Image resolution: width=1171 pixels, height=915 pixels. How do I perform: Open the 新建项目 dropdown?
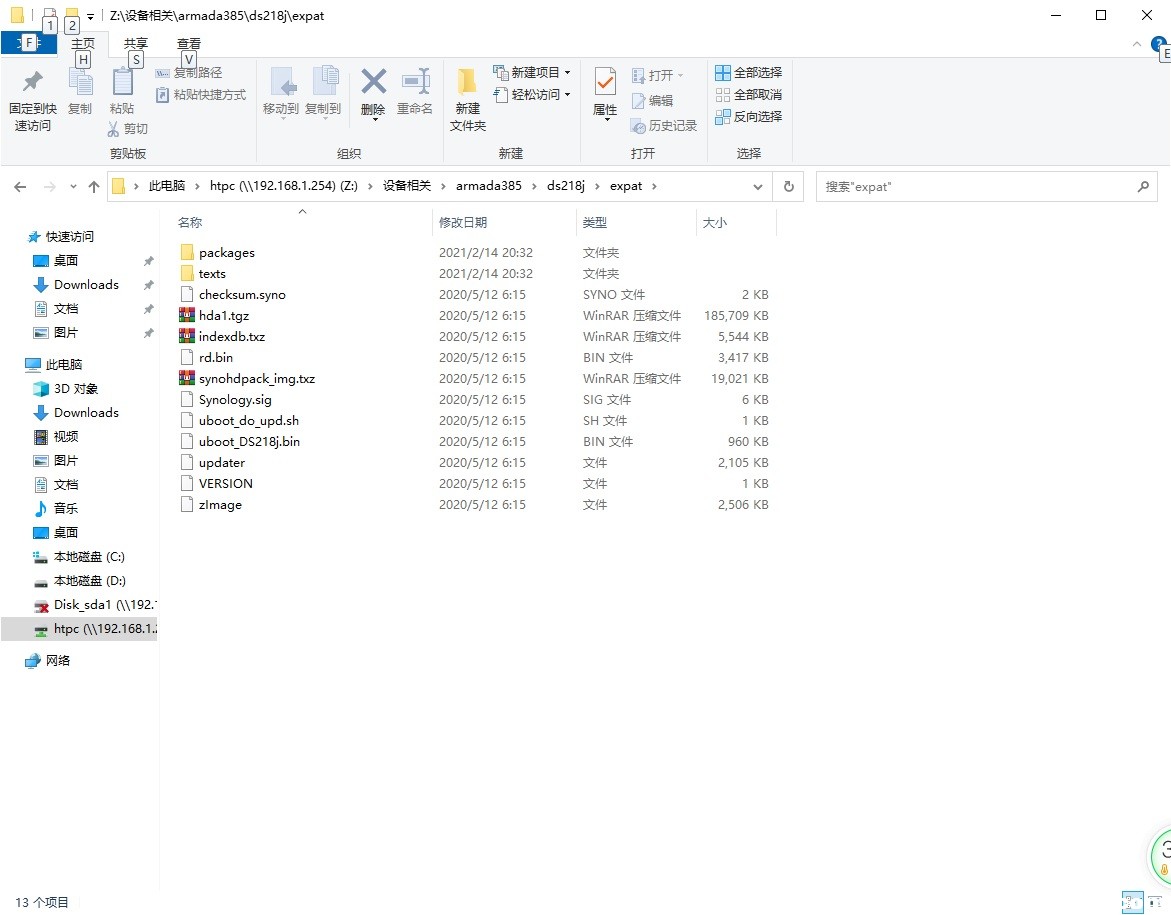click(x=532, y=72)
